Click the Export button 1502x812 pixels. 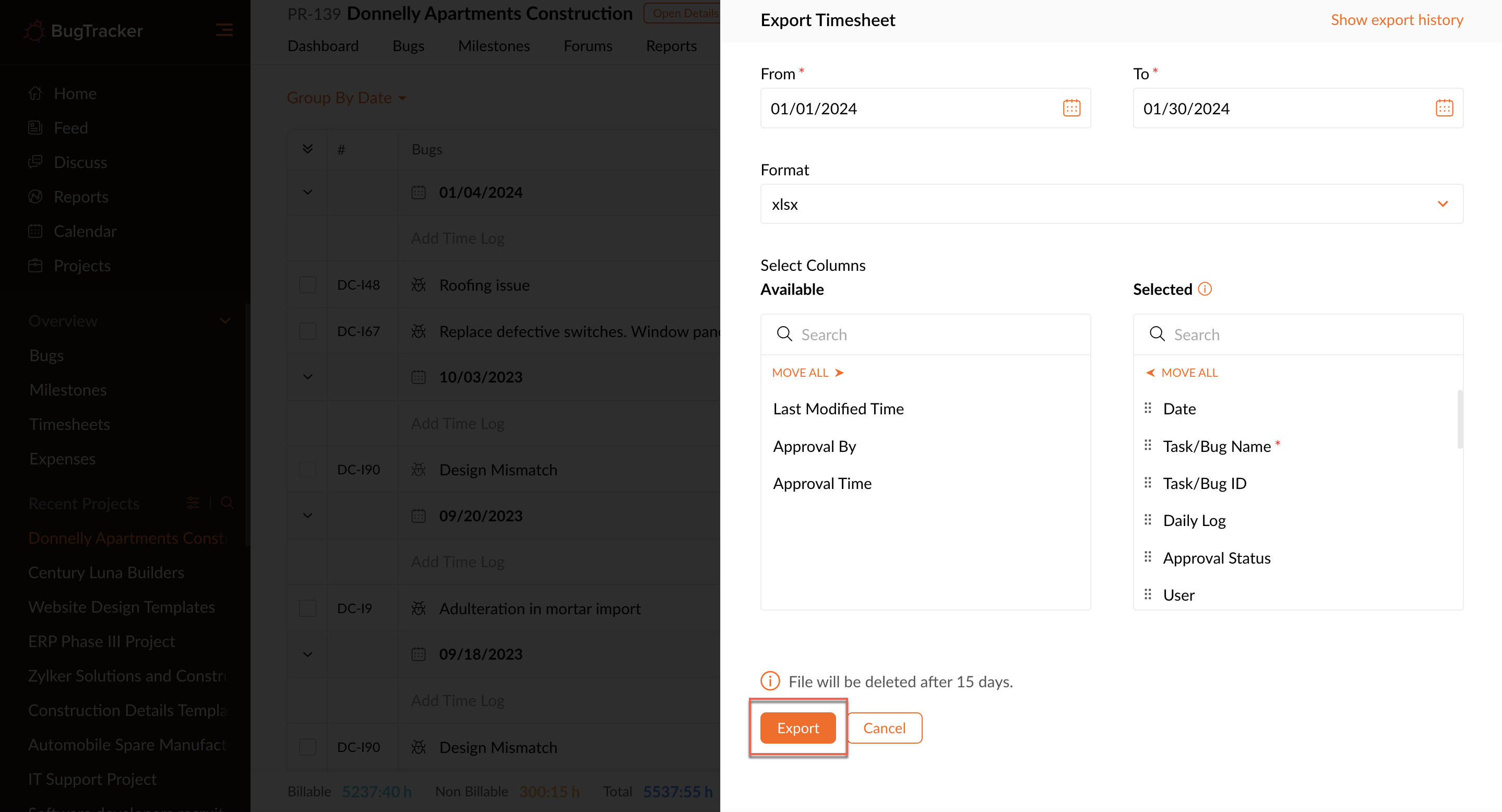797,727
